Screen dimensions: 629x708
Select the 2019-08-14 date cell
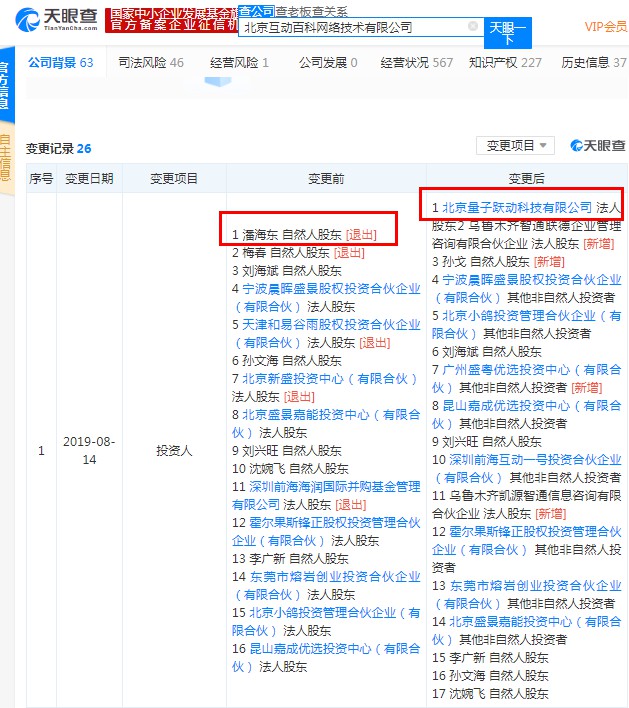89,450
